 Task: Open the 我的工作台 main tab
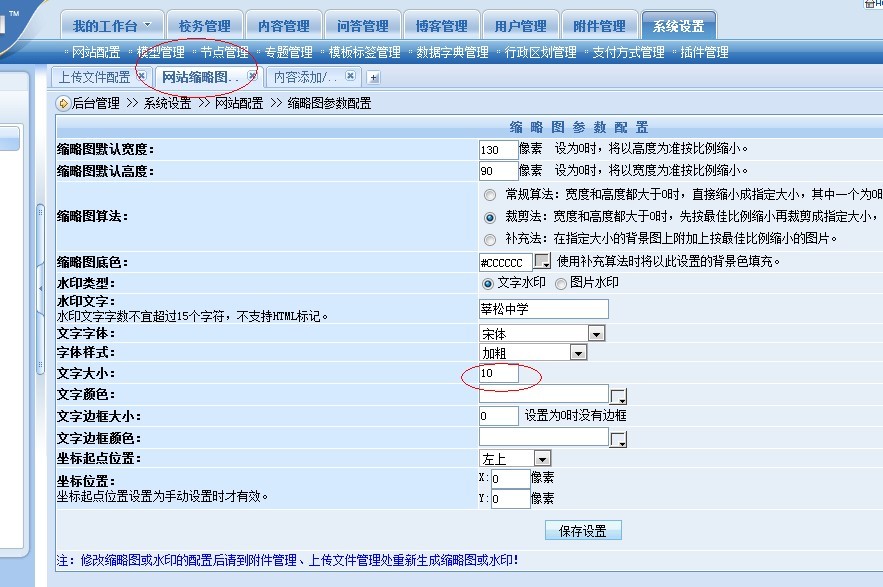coord(111,26)
